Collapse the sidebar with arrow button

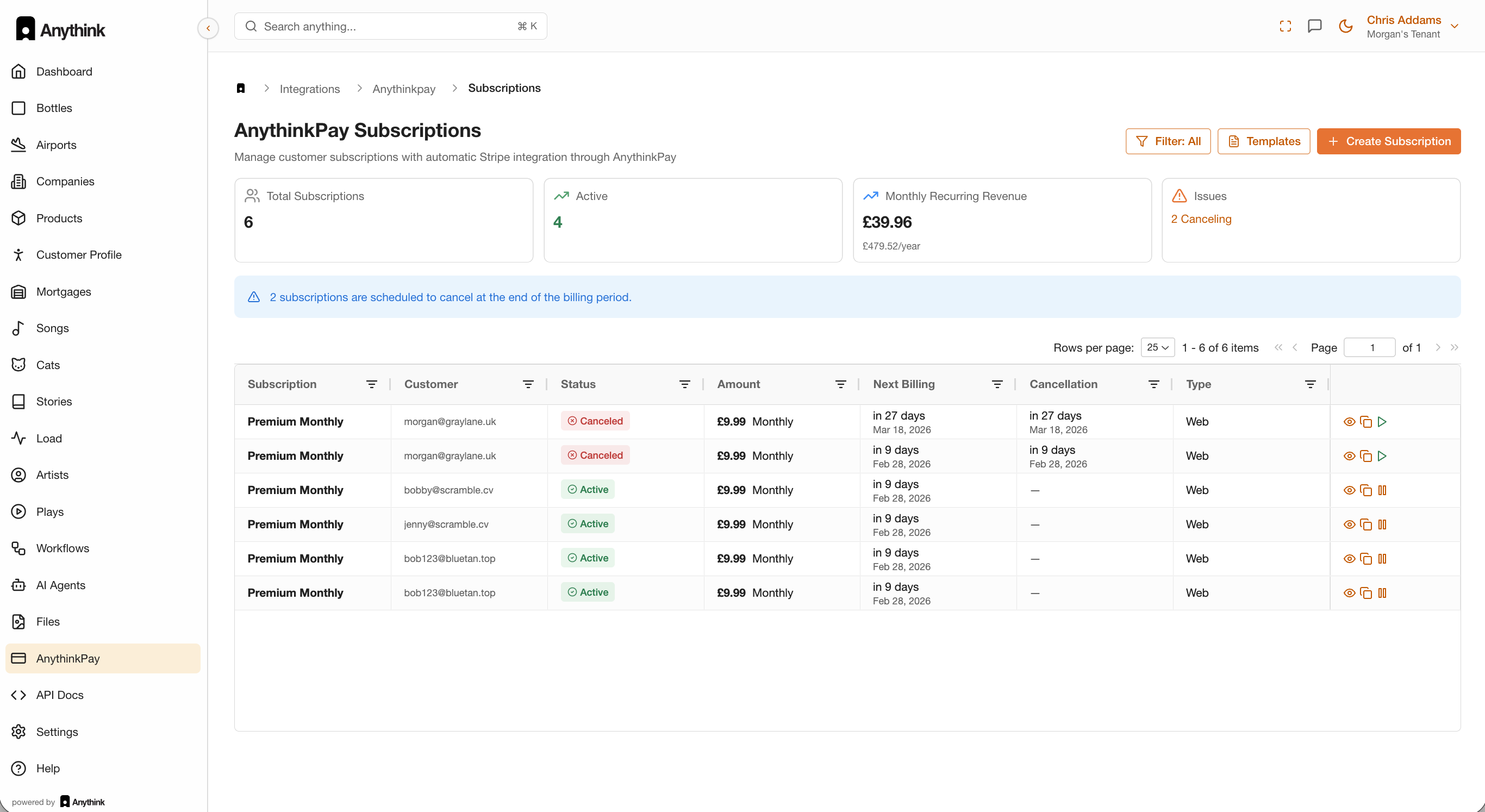pyautogui.click(x=208, y=28)
